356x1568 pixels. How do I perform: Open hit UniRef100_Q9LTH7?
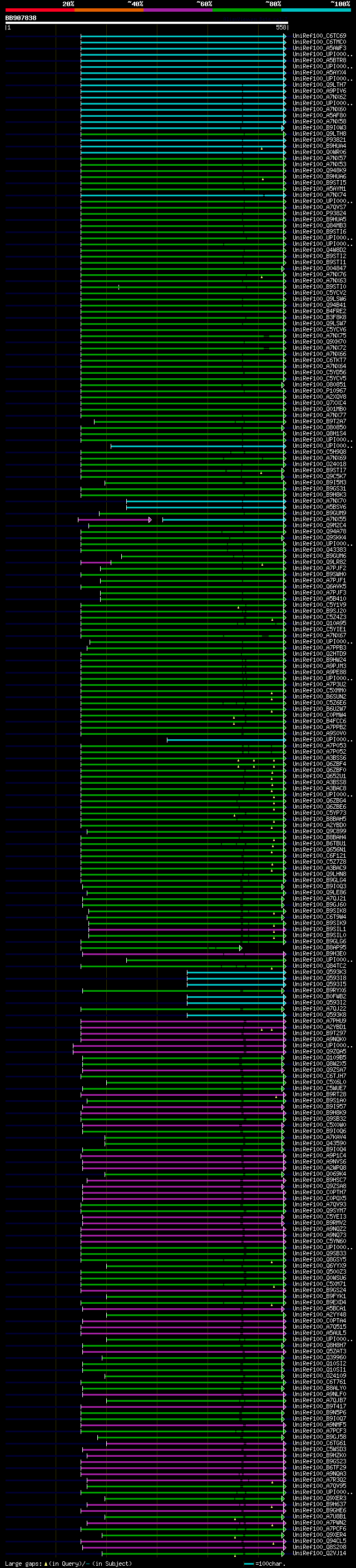click(319, 85)
